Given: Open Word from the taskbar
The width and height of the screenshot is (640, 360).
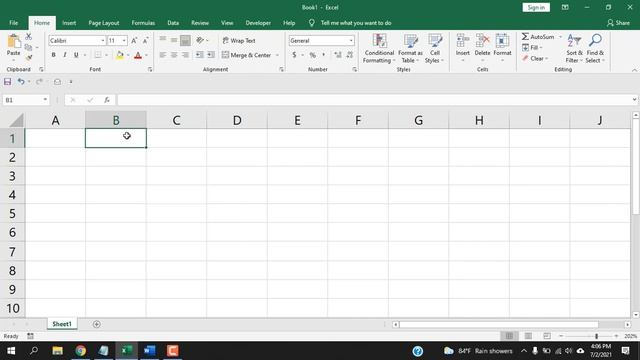Looking at the screenshot, I should (150, 351).
